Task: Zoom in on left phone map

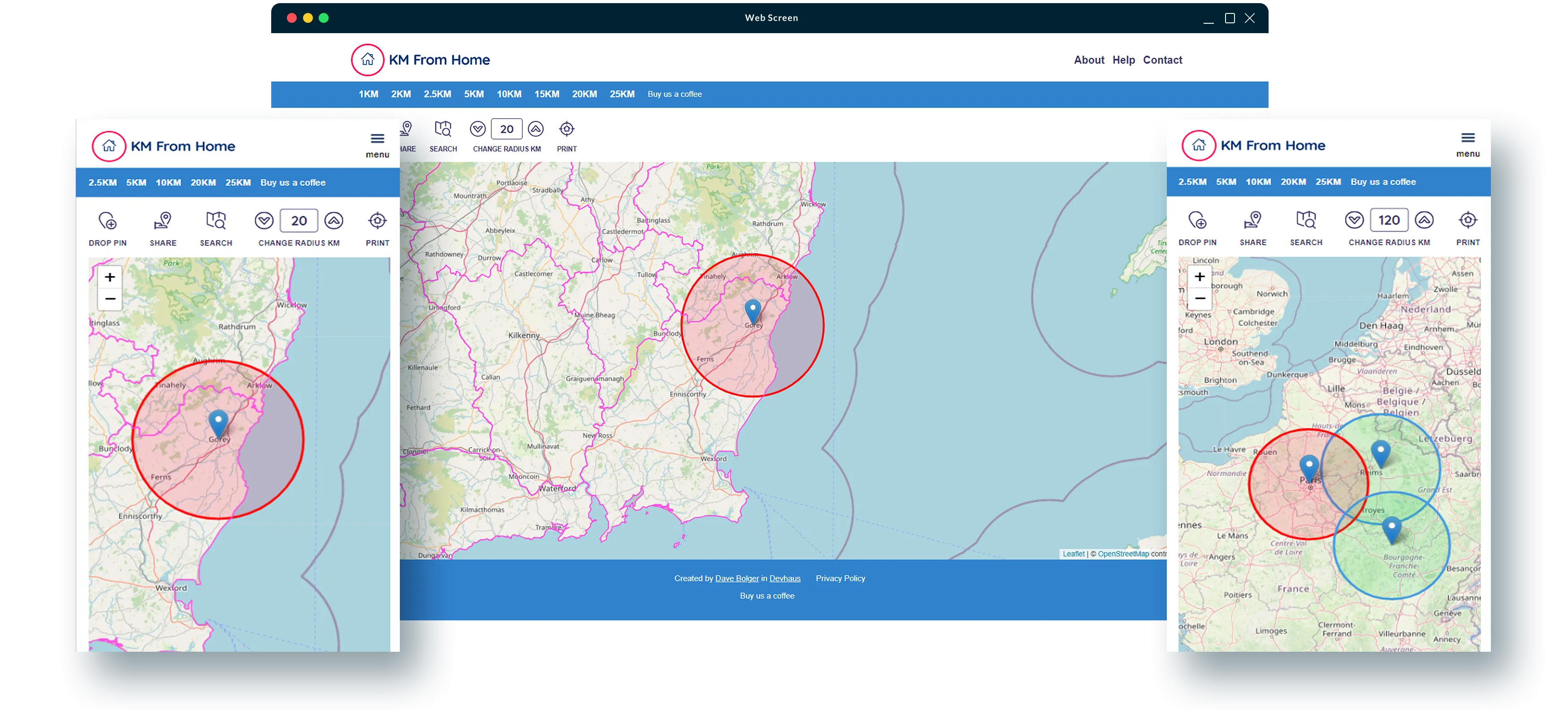Action: [110, 277]
